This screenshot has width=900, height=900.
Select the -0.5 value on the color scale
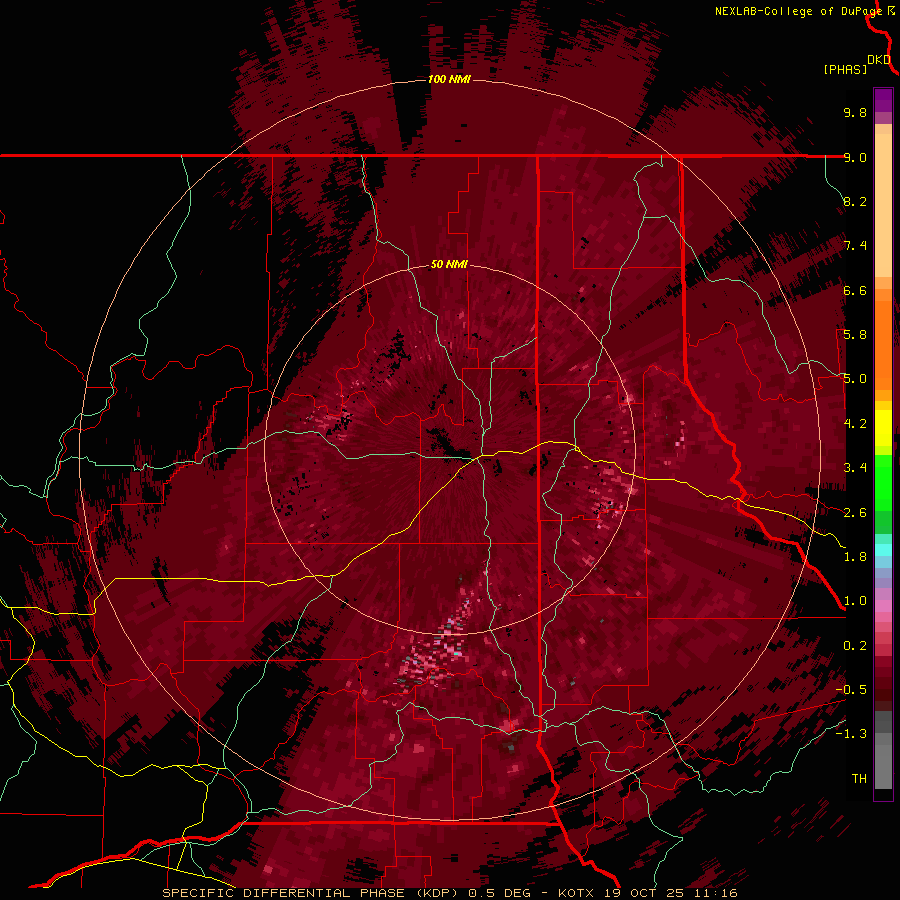(851, 690)
